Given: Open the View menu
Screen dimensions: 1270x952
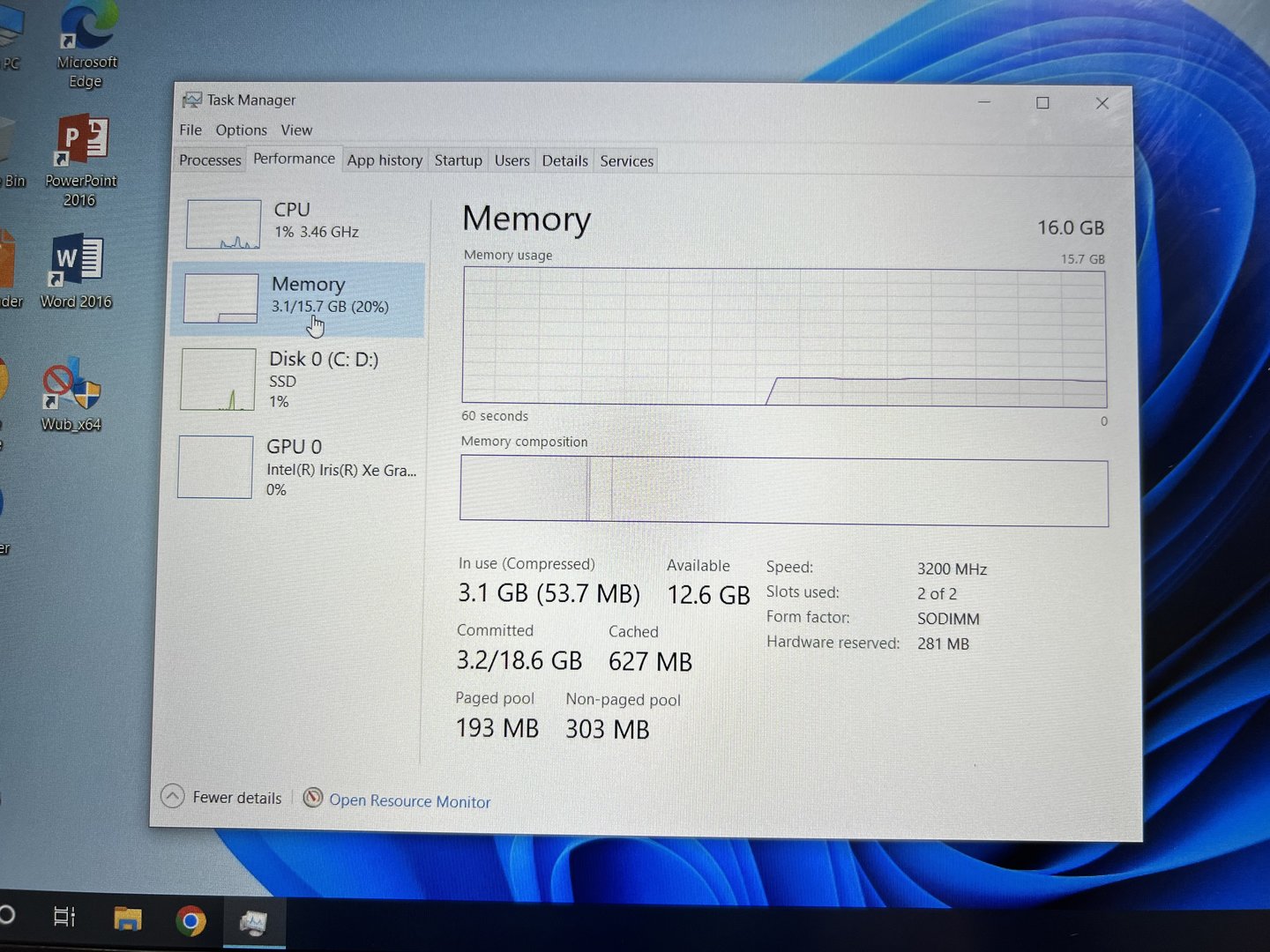Looking at the screenshot, I should [x=296, y=130].
